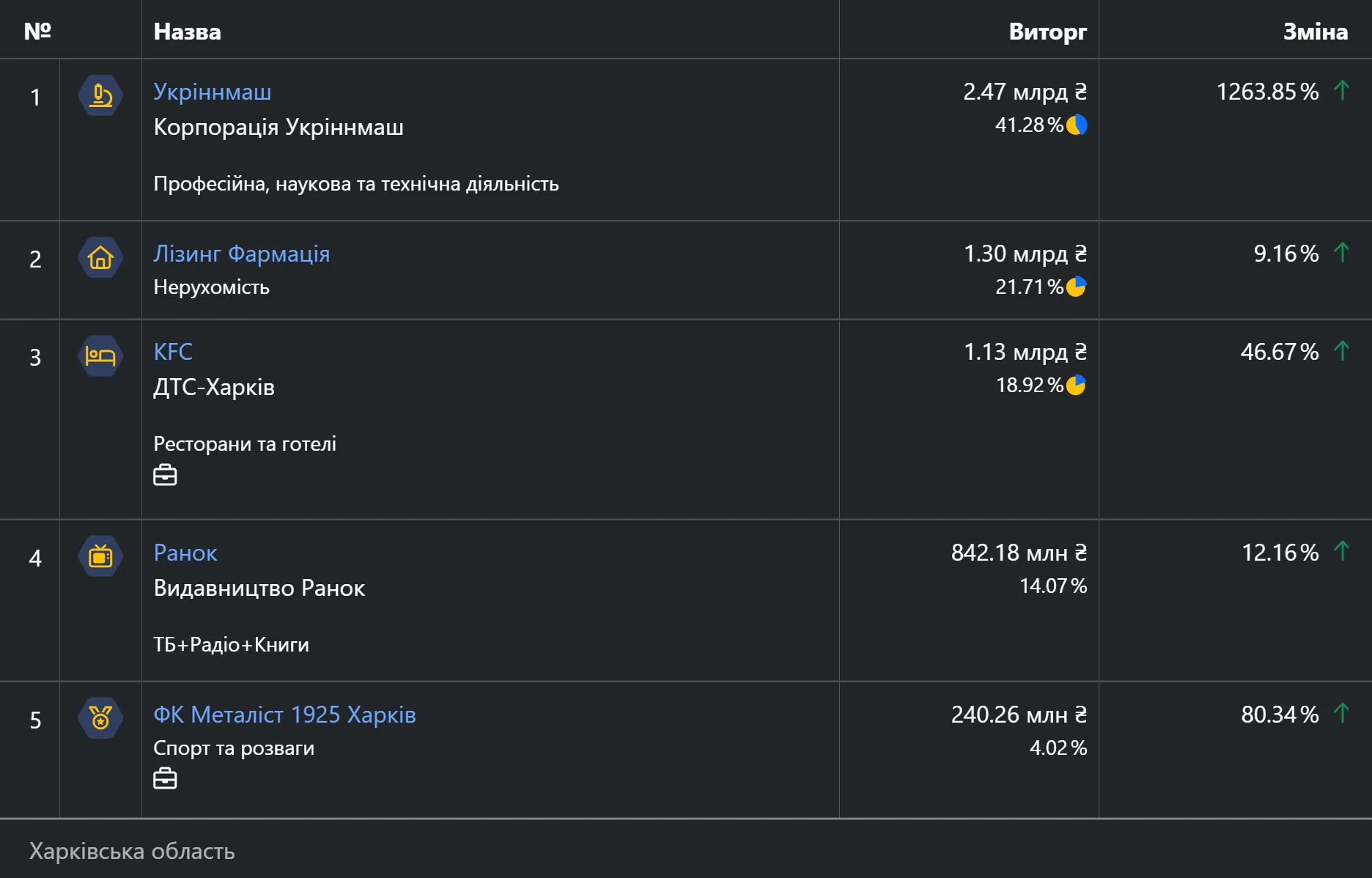Open the Лізинг Фармація link
The image size is (1372, 878).
(241, 254)
